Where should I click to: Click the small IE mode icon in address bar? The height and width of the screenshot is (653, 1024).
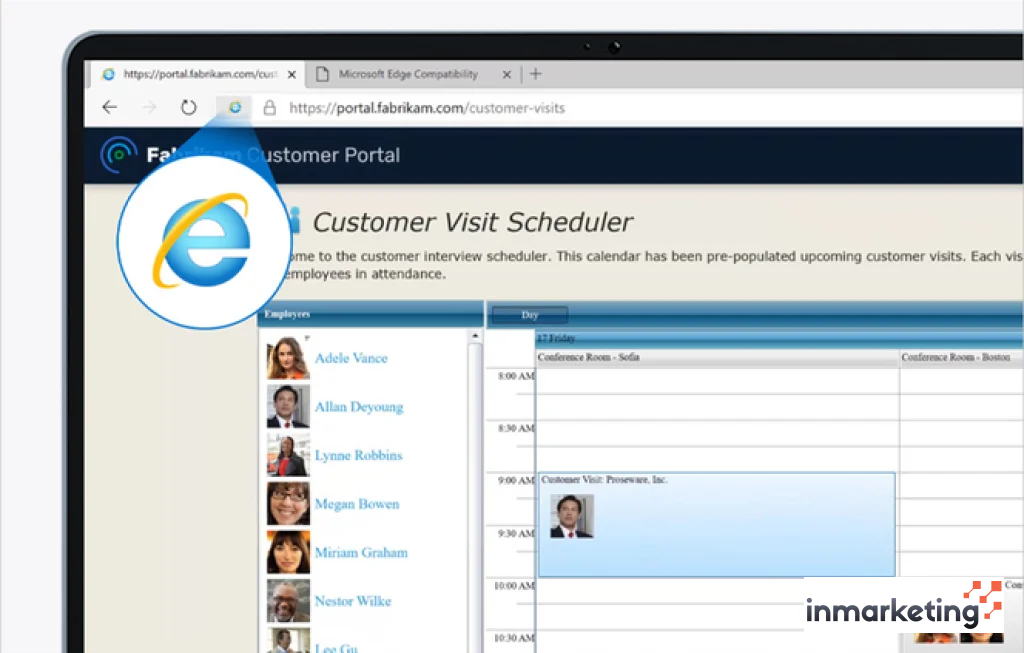click(235, 108)
